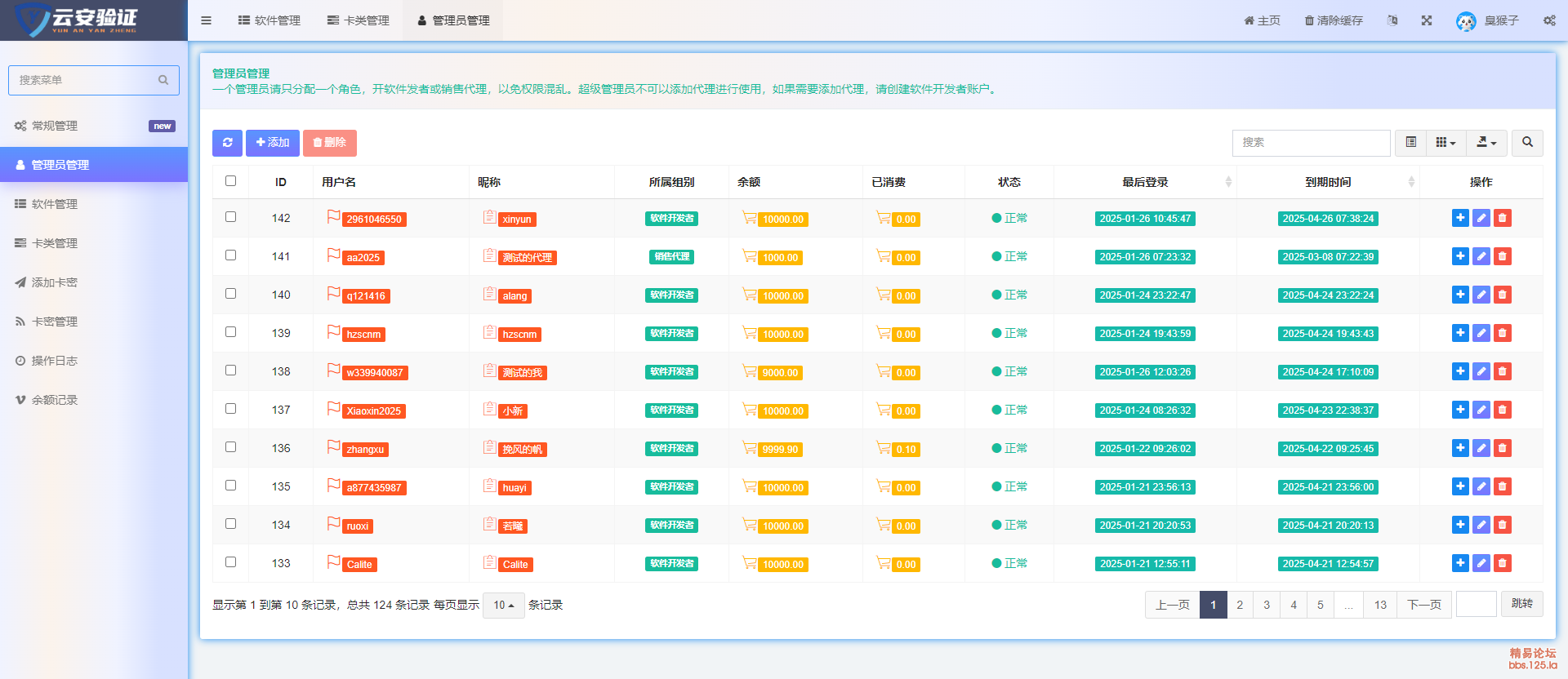1568x679 pixels.
Task: Collapse sidebar with hamburger menu icon
Action: [x=206, y=20]
